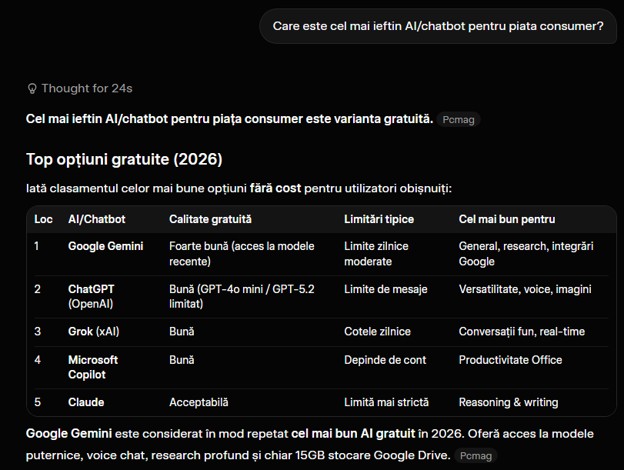Screen dimensions: 624x470
Task: Click the "Productivitate Office" cell
Action: click(510, 360)
